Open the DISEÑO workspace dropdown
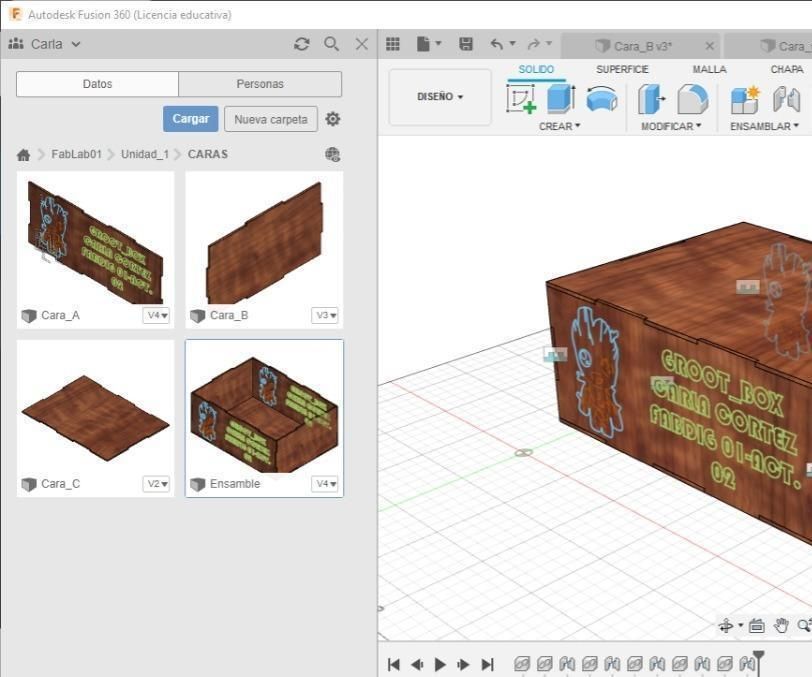The width and height of the screenshot is (812, 677). click(438, 97)
